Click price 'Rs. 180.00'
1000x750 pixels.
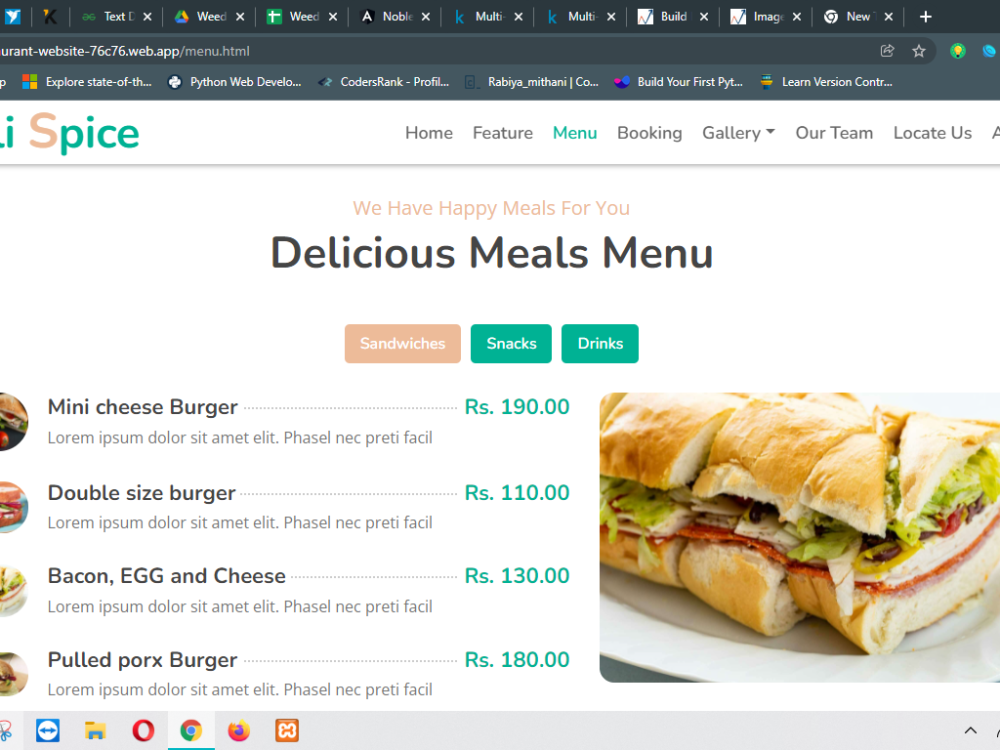517,659
